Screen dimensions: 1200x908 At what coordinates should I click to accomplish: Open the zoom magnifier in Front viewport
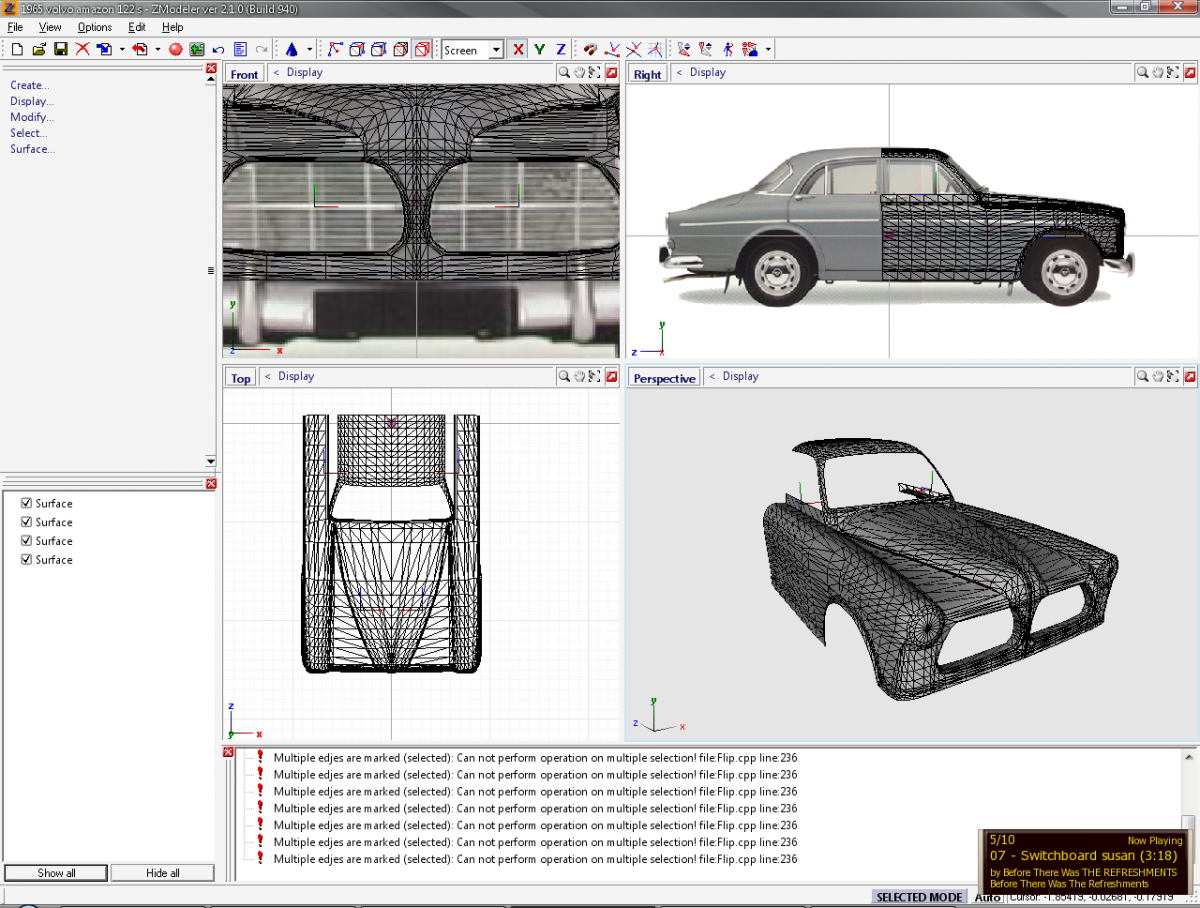pyautogui.click(x=564, y=72)
